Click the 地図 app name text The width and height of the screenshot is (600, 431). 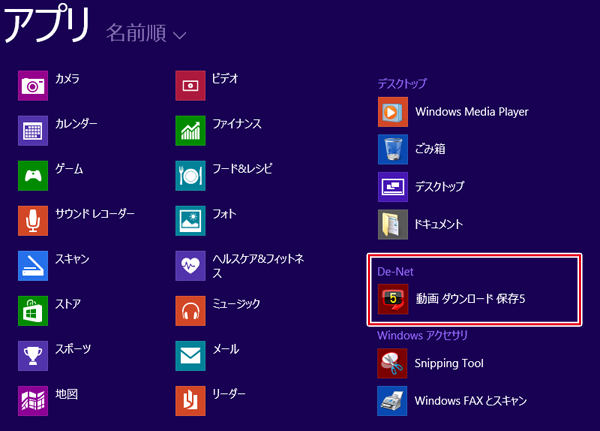point(67,394)
